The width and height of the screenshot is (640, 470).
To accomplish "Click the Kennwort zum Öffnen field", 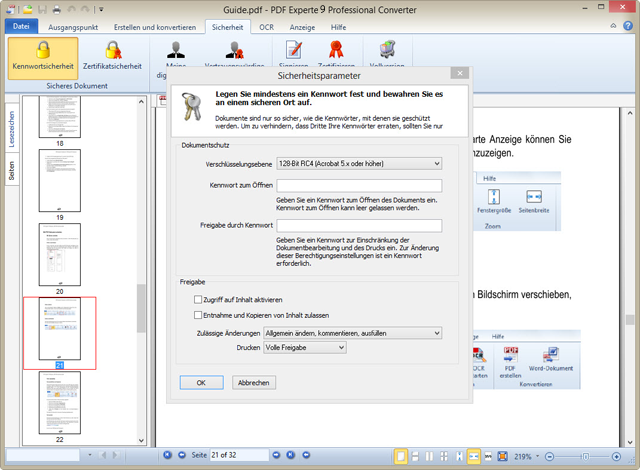I will tap(359, 186).
